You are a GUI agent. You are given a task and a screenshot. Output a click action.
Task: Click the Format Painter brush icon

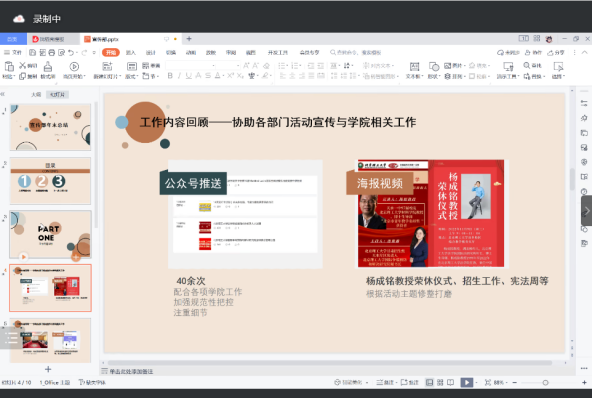pyautogui.click(x=48, y=67)
